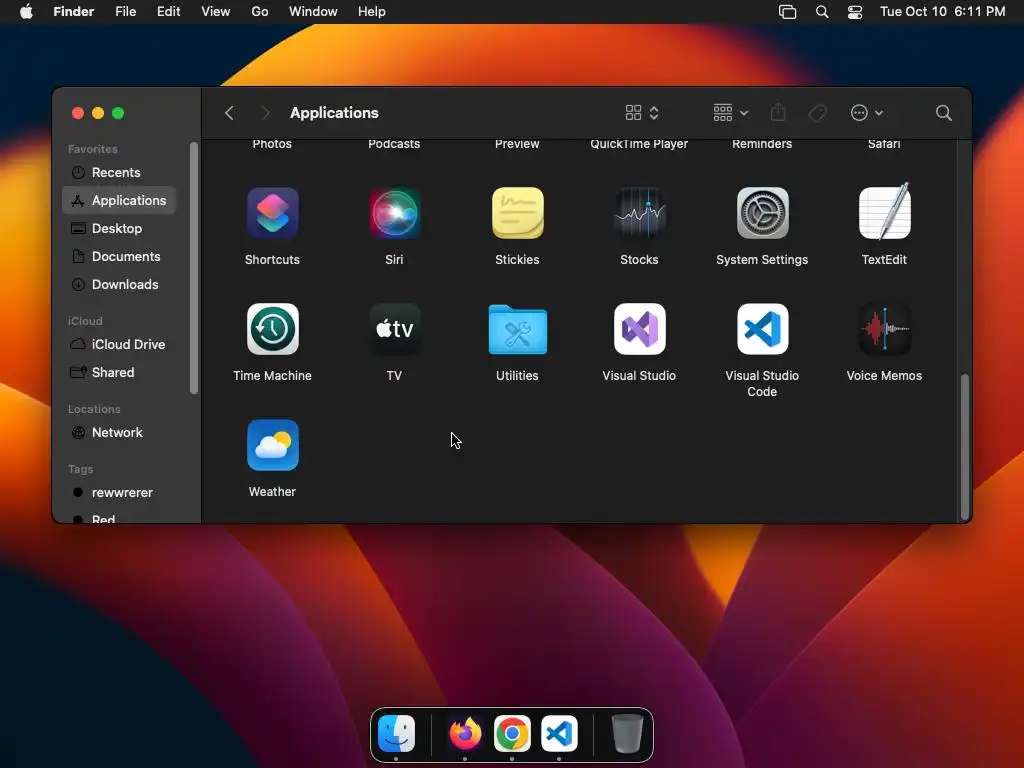Open the TextEdit app icon
Screen dimensions: 1024x768
(x=884, y=211)
